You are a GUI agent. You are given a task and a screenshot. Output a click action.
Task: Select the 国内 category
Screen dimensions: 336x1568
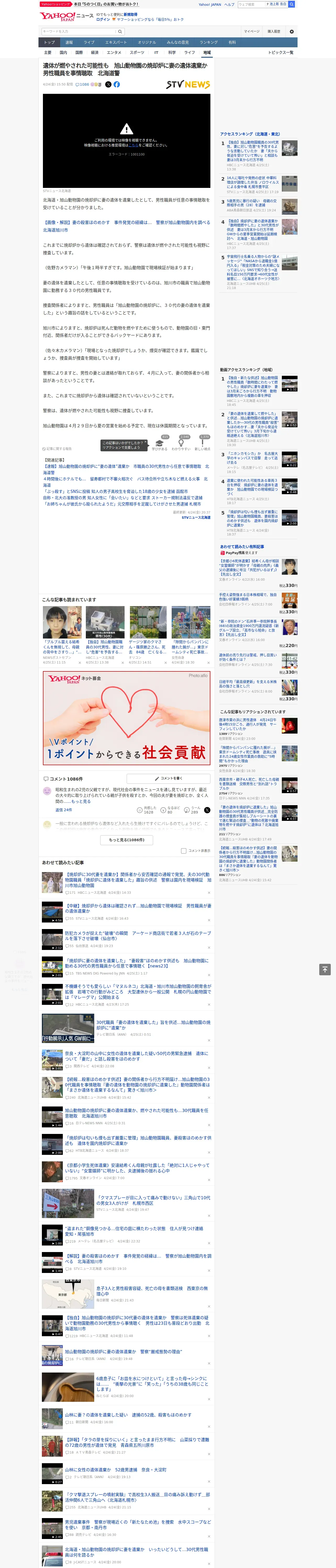[x=63, y=52]
